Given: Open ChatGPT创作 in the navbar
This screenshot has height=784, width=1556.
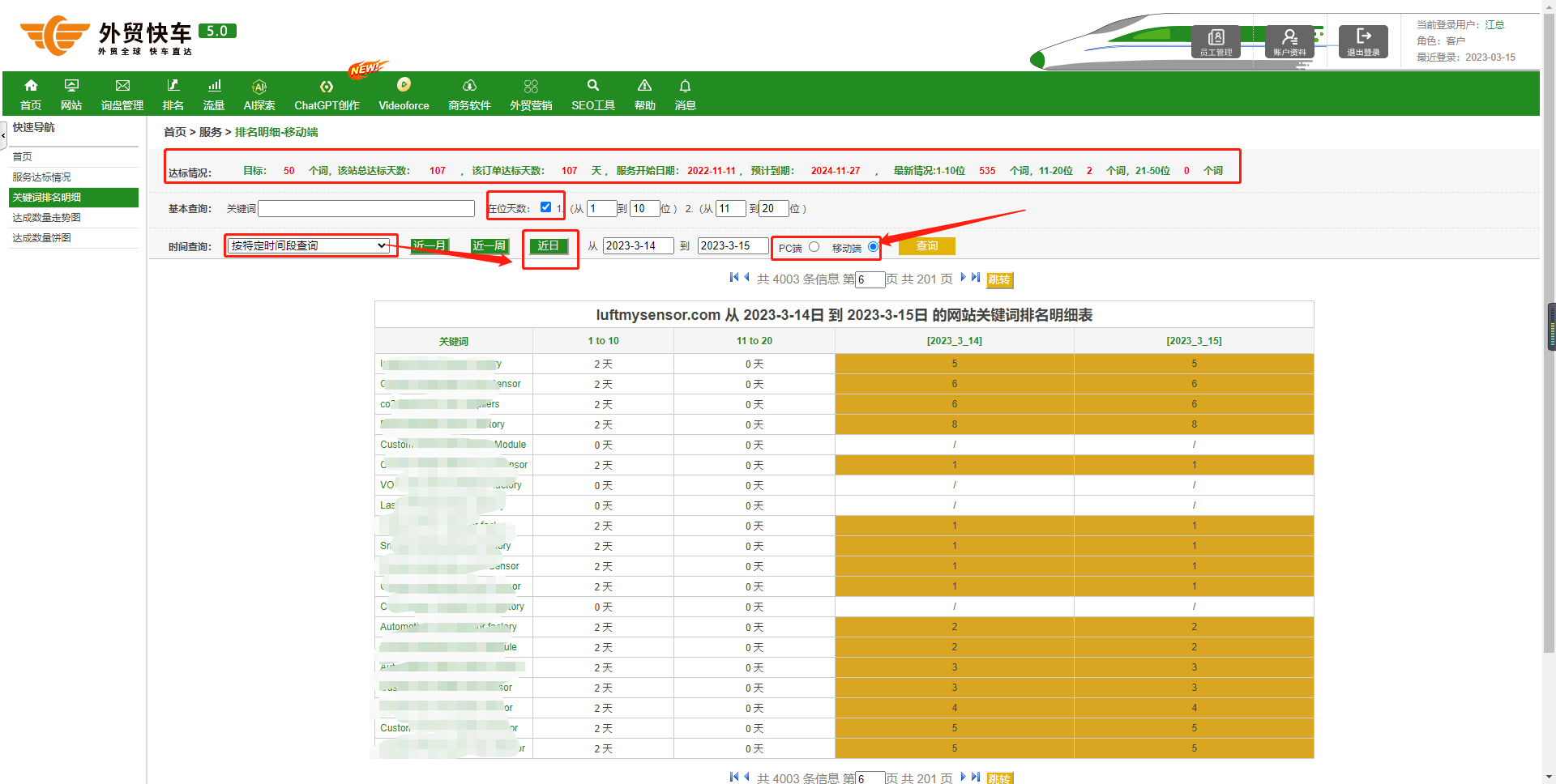Looking at the screenshot, I should coord(327,95).
